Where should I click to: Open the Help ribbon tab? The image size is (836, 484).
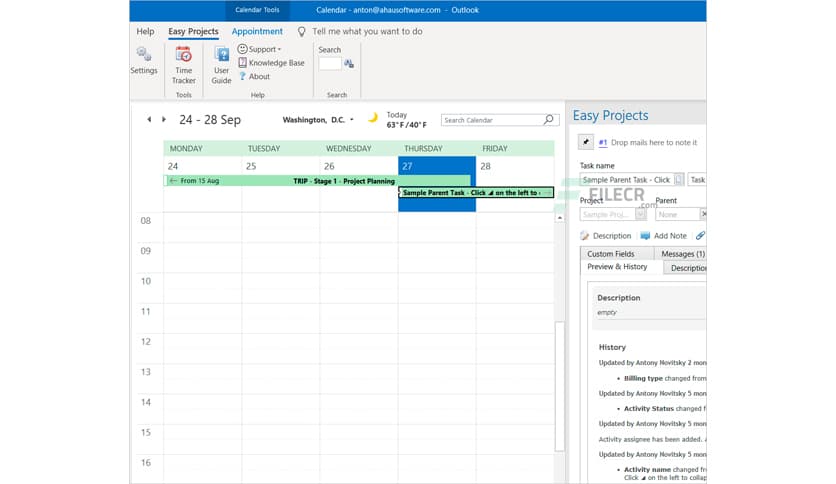145,31
